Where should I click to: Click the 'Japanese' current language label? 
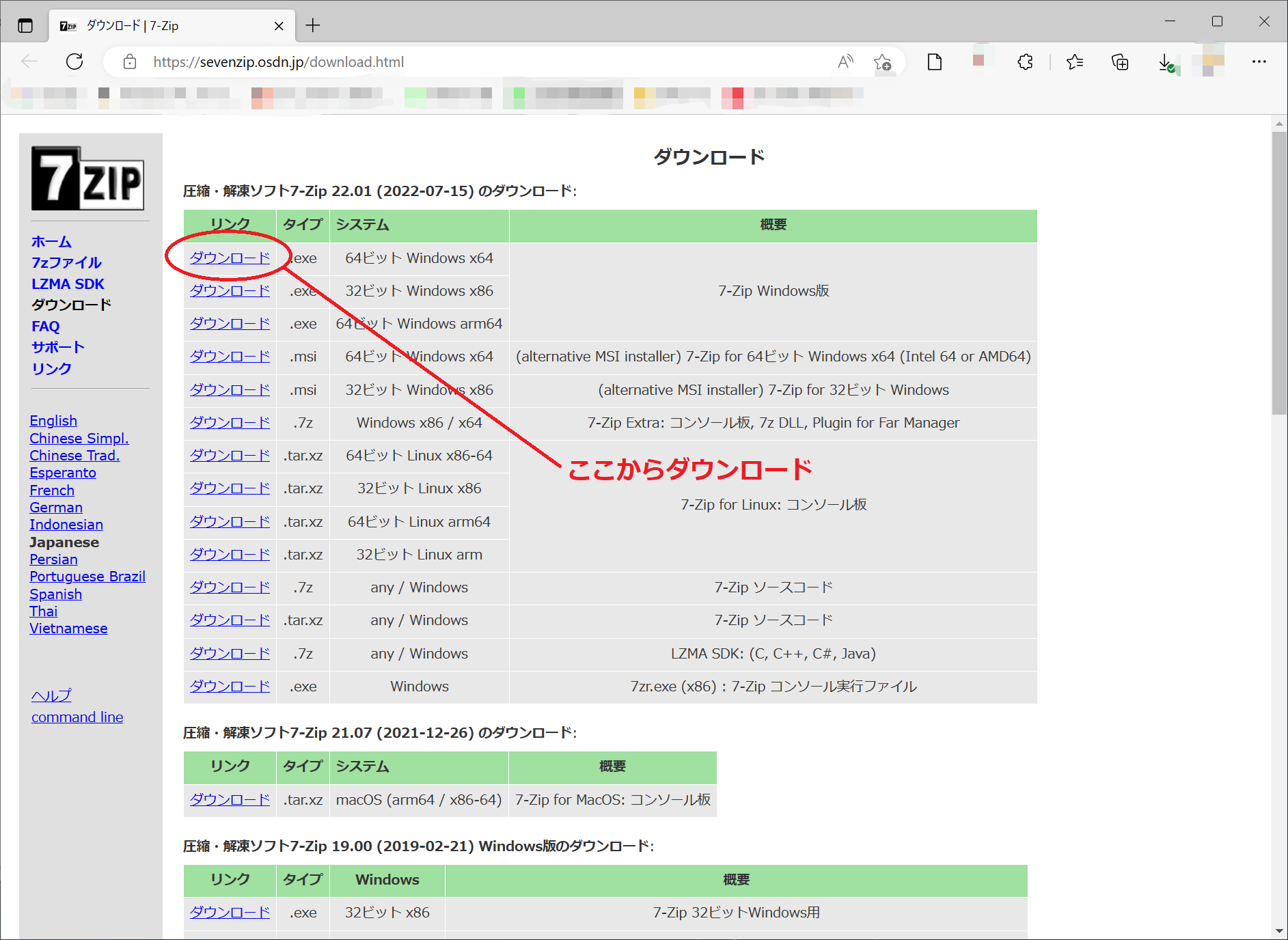tap(64, 542)
